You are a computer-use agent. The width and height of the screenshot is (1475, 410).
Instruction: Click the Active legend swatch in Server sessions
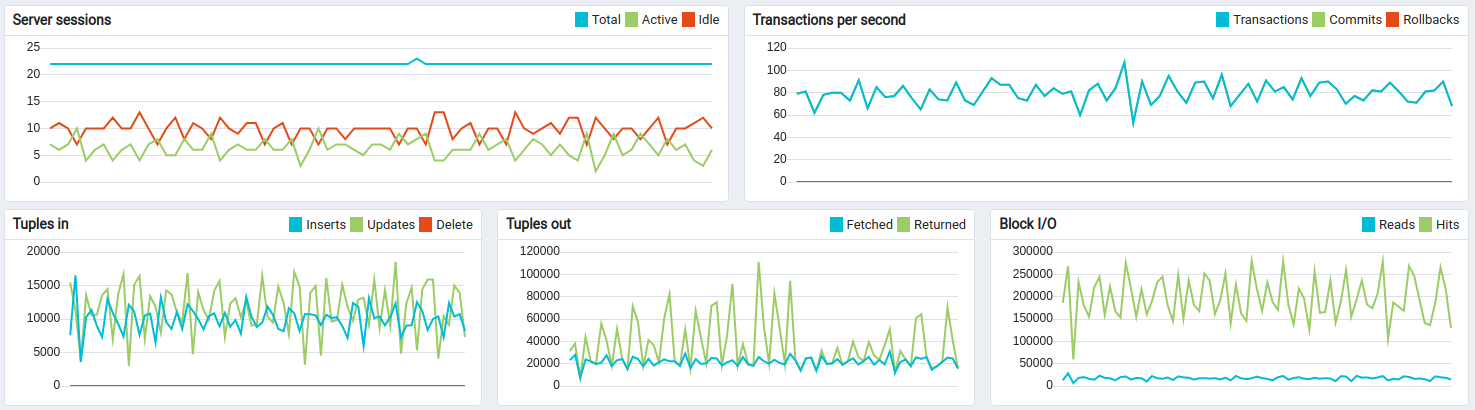[632, 20]
